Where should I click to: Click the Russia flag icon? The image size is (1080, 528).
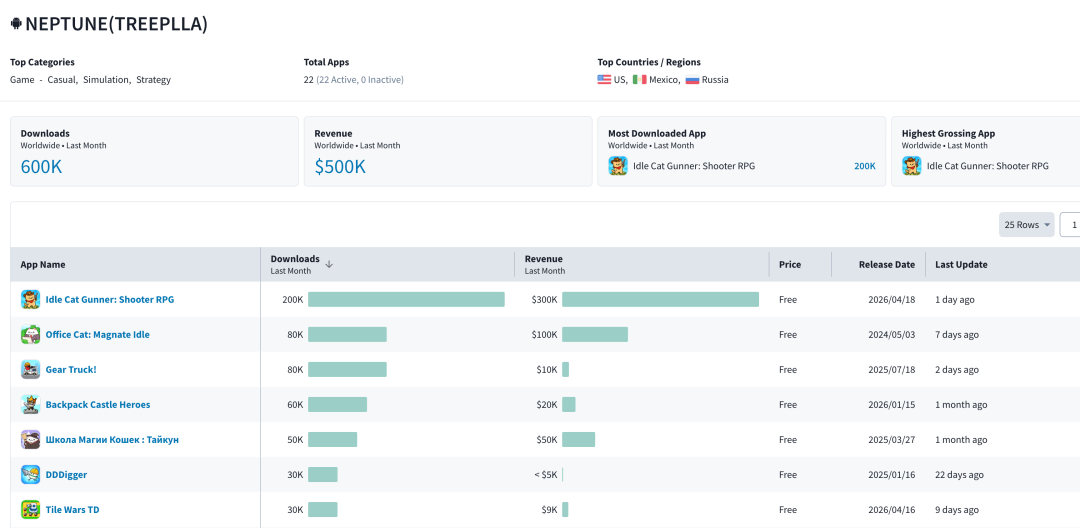tap(692, 80)
